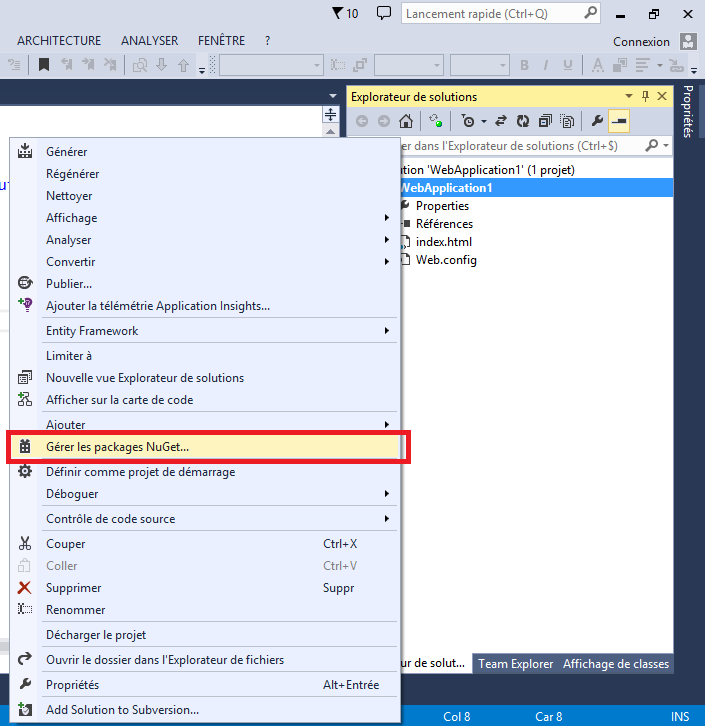Click the notifications flag icon showing 10

345,13
